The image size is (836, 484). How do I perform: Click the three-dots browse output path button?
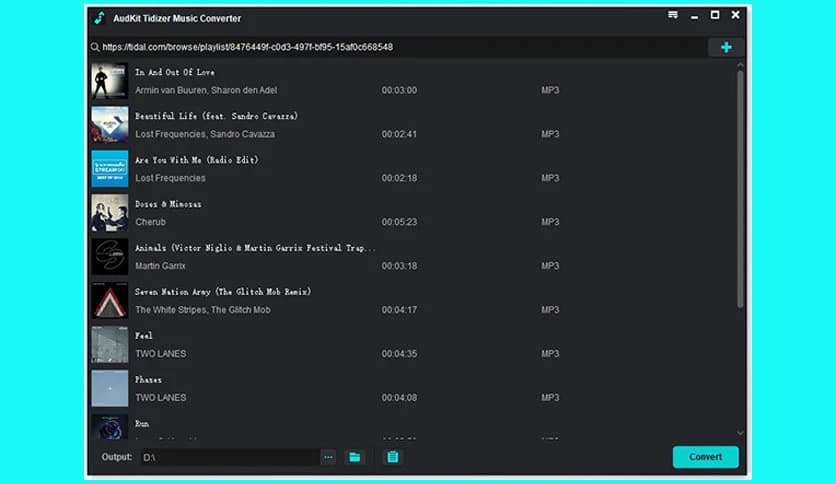point(328,457)
